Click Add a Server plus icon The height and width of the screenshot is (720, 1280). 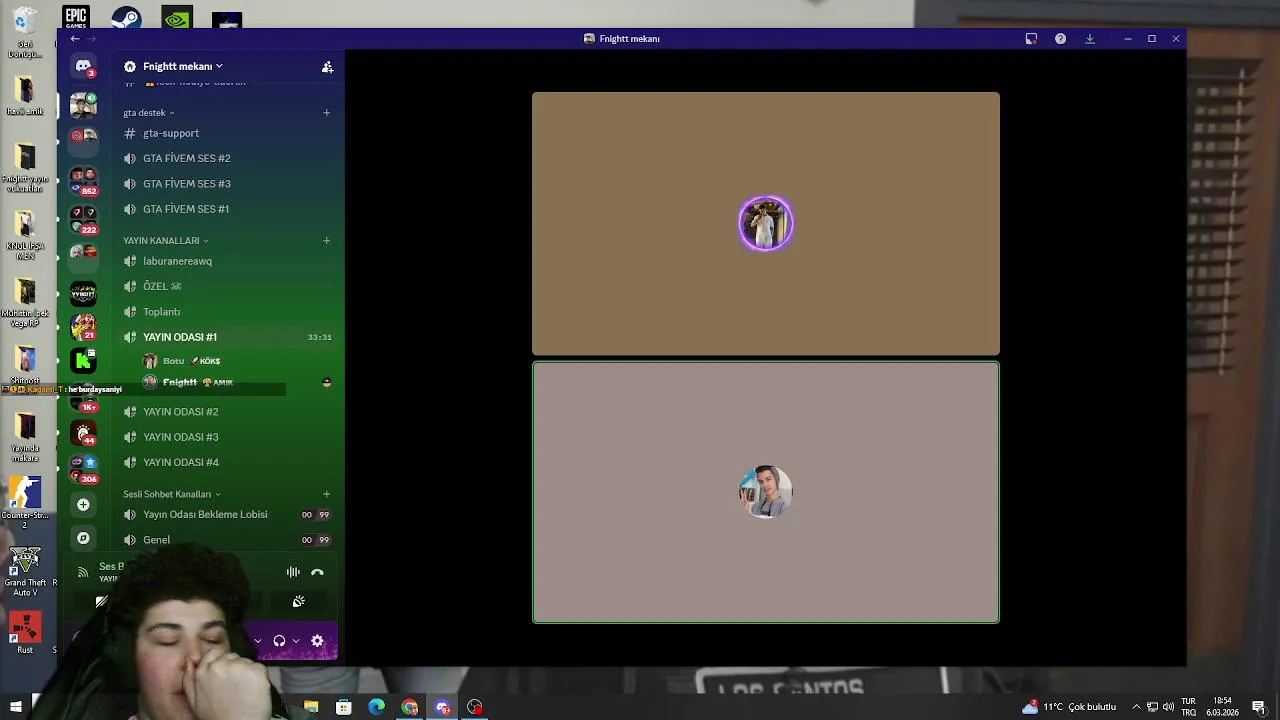pyautogui.click(x=83, y=505)
